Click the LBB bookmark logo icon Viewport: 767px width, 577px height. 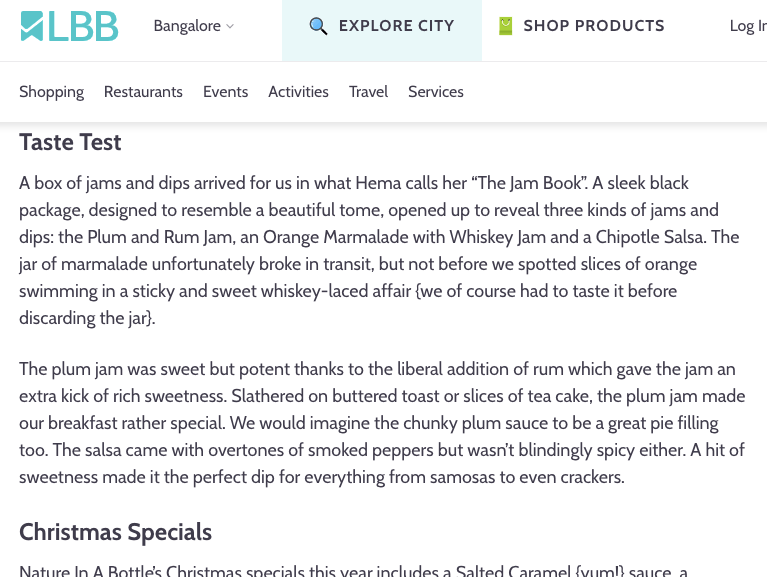33,27
